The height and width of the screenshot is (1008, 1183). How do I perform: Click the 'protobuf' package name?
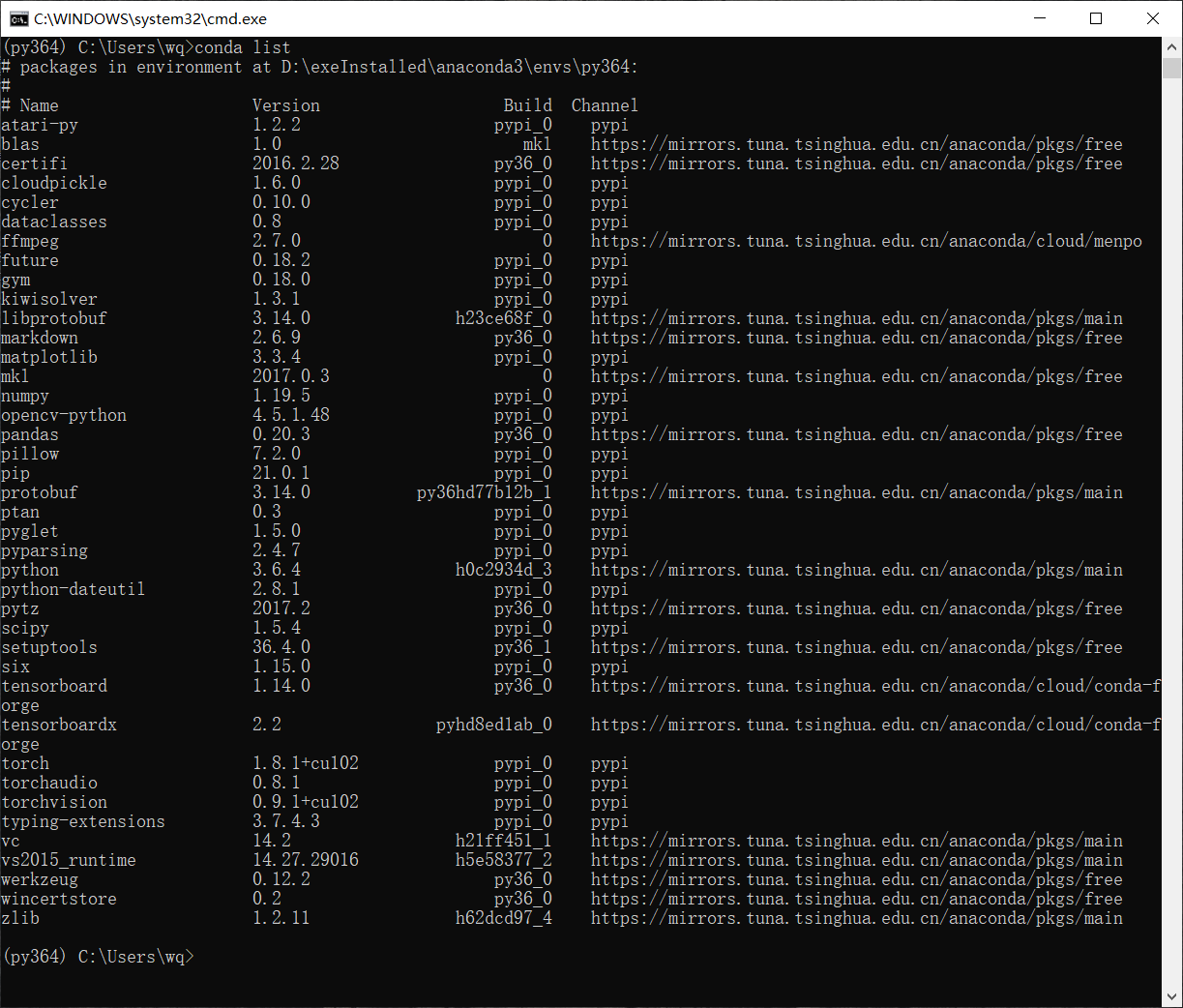point(40,492)
